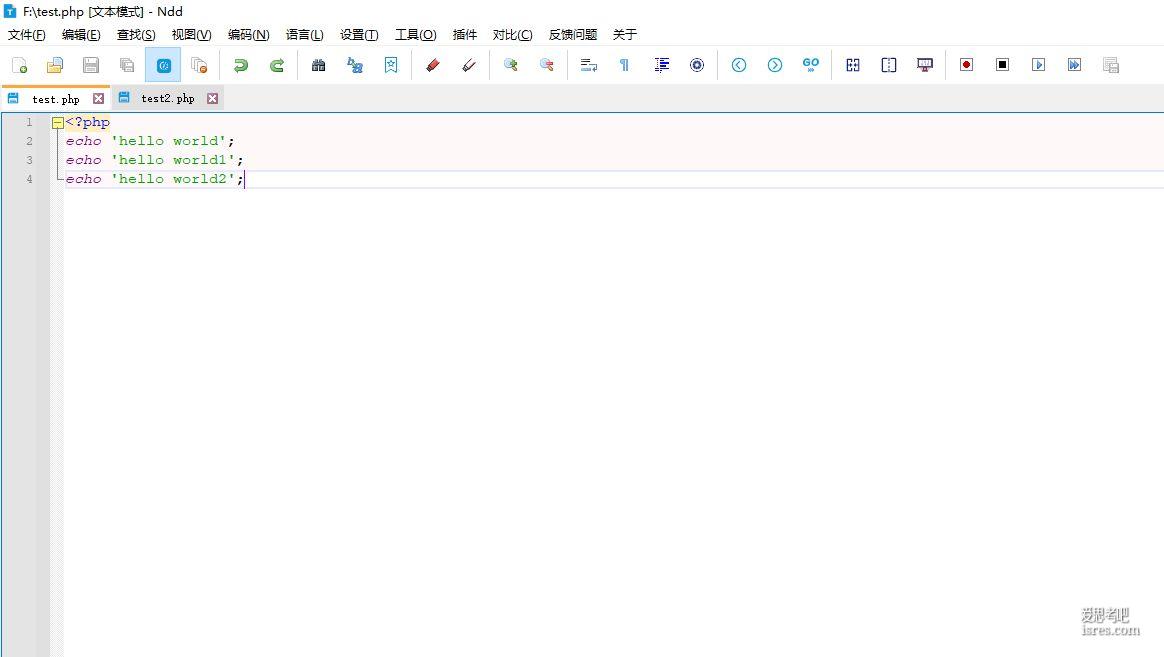
Task: Play recorded macro icon
Action: point(1039,65)
